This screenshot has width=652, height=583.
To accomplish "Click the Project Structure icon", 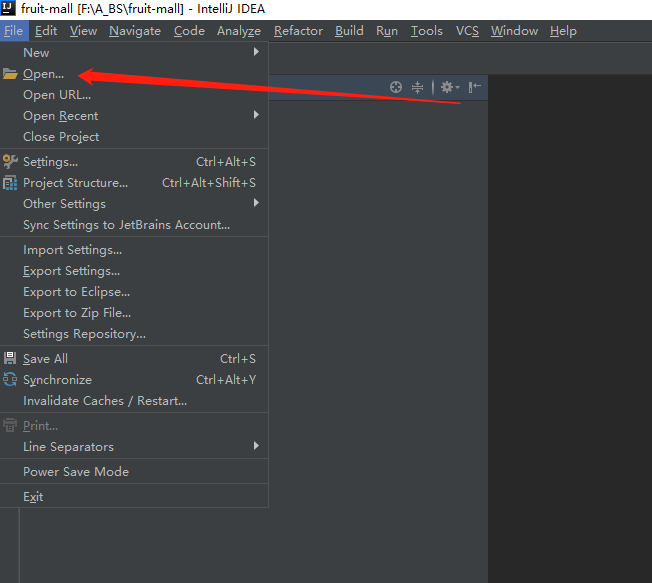I will 10,183.
